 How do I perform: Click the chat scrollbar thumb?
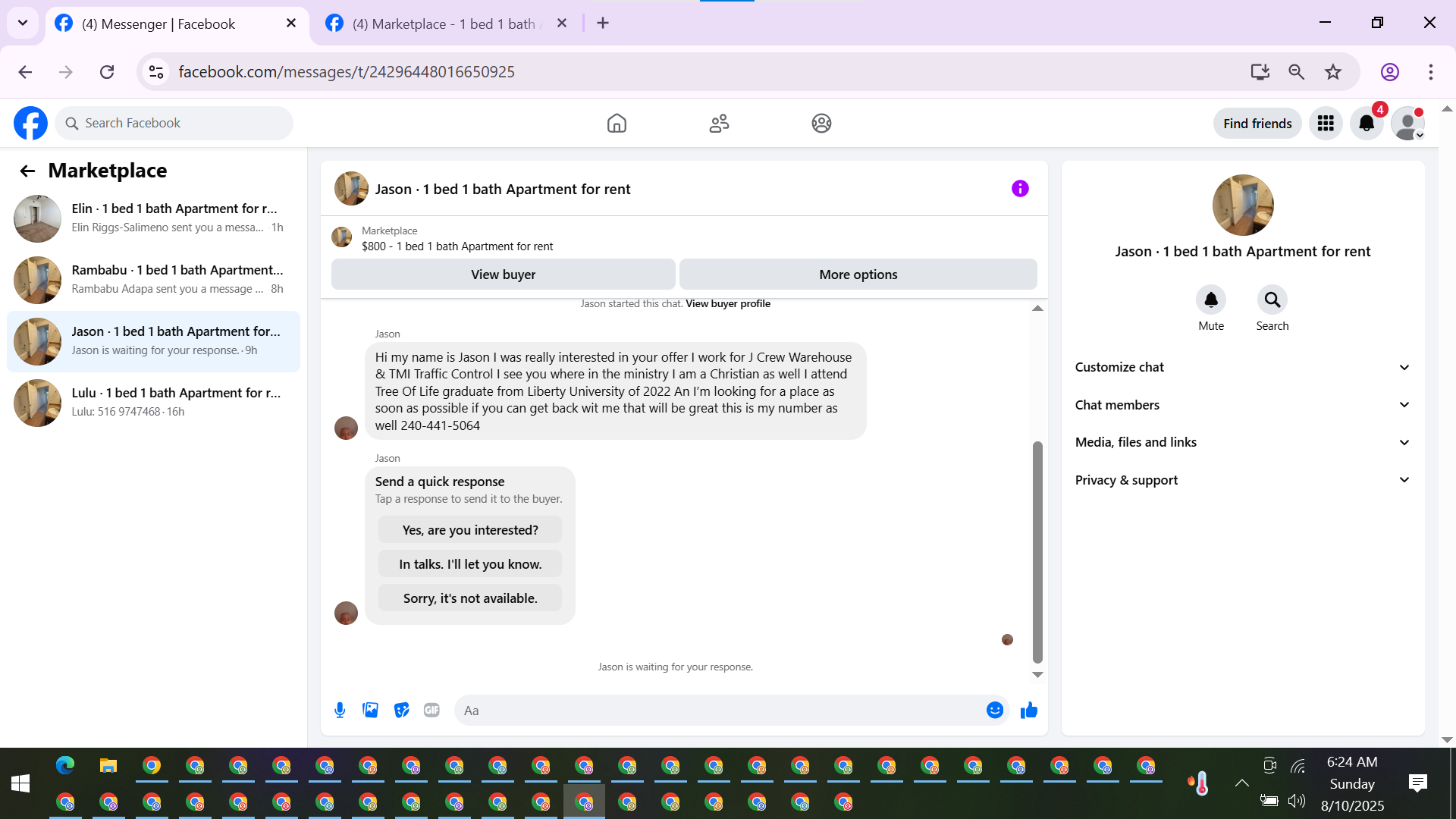(x=1037, y=552)
